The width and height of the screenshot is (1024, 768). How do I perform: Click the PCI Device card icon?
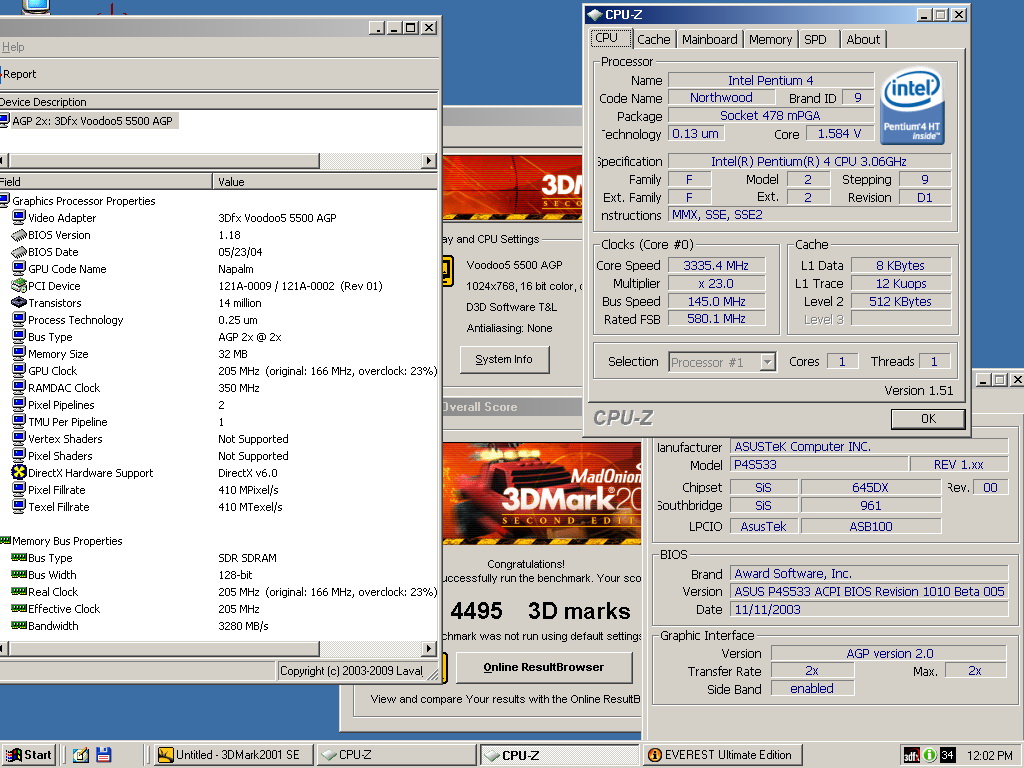tap(19, 285)
